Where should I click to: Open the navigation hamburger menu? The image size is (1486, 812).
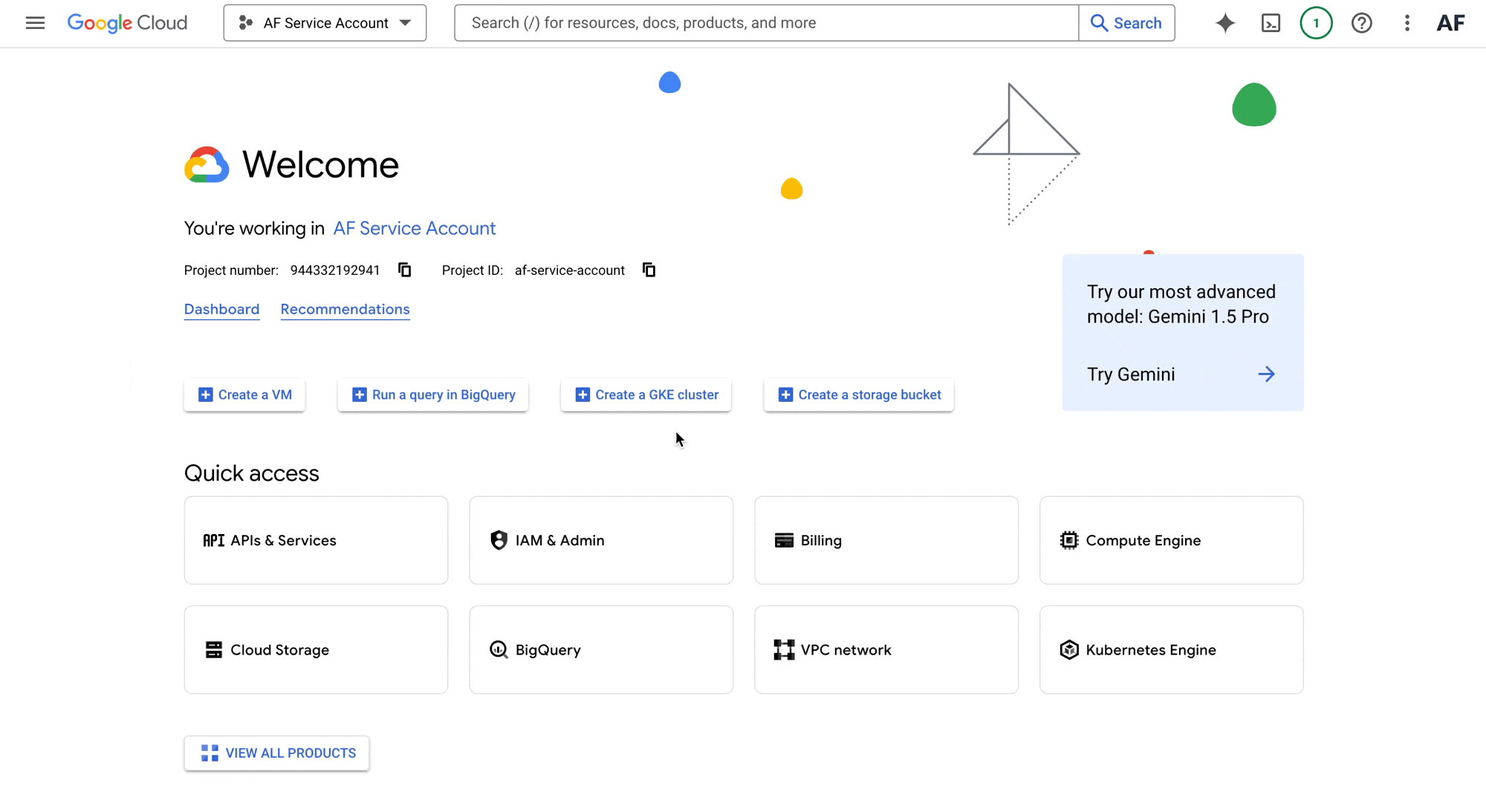(x=35, y=23)
